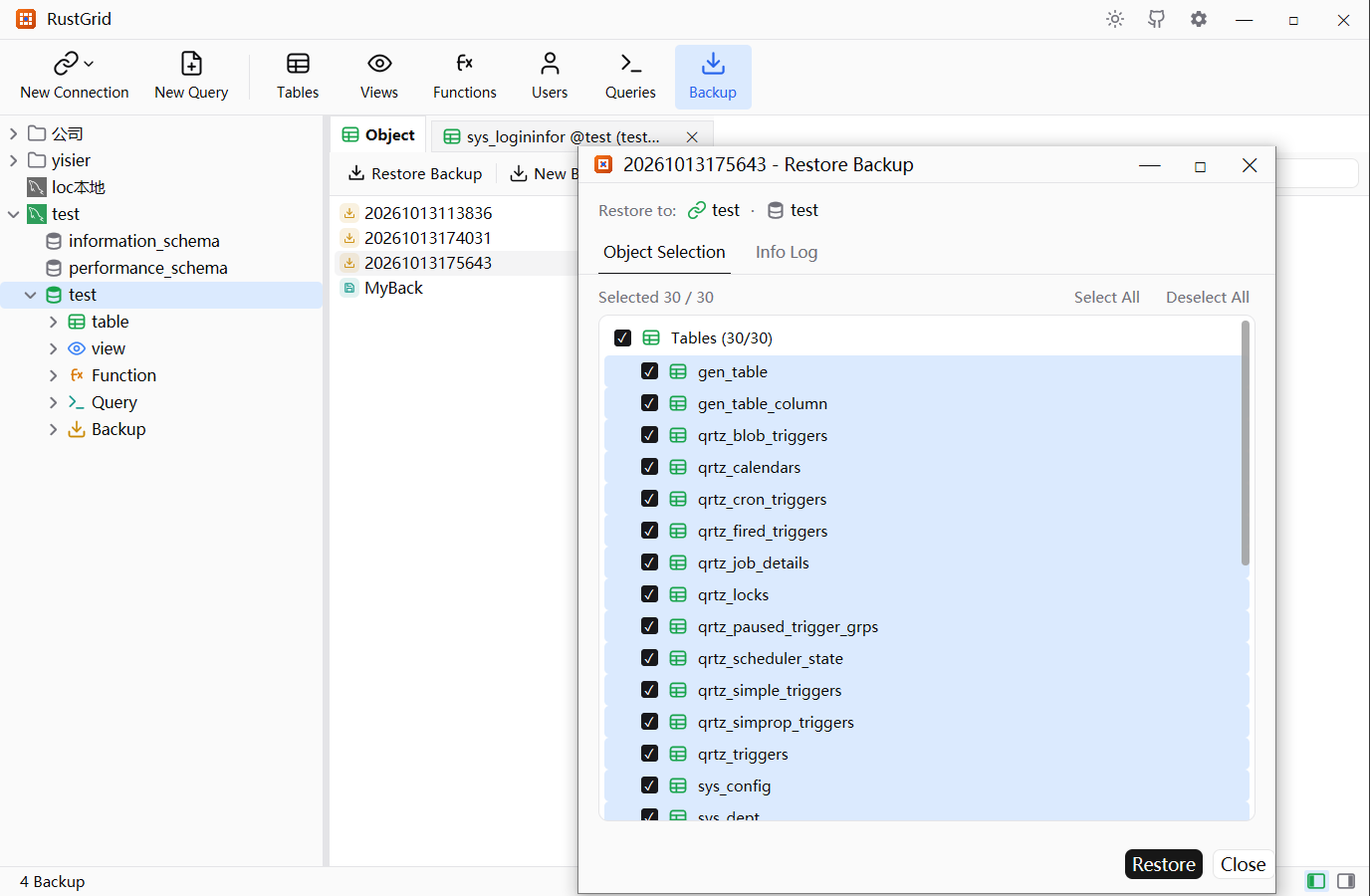This screenshot has height=896, width=1370.
Task: Open the Views toolbar icon
Action: point(379,77)
